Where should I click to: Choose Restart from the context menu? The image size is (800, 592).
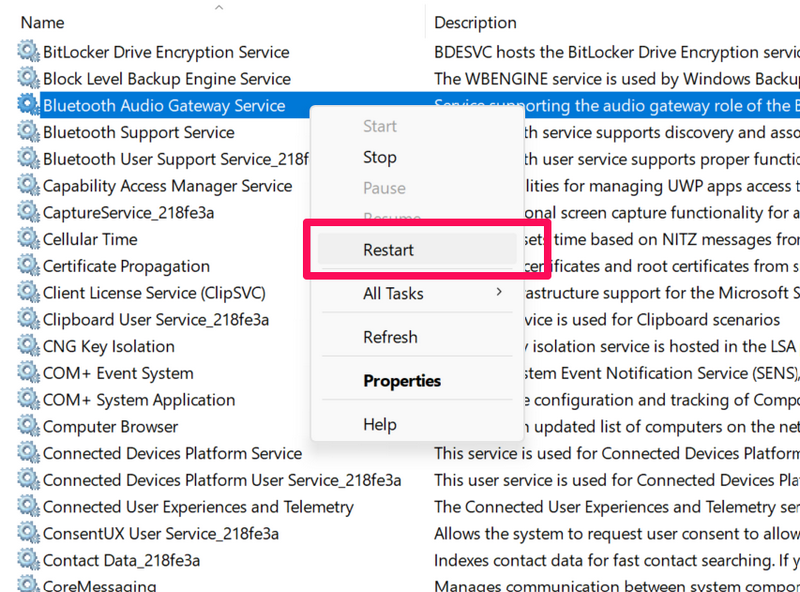[x=389, y=250]
